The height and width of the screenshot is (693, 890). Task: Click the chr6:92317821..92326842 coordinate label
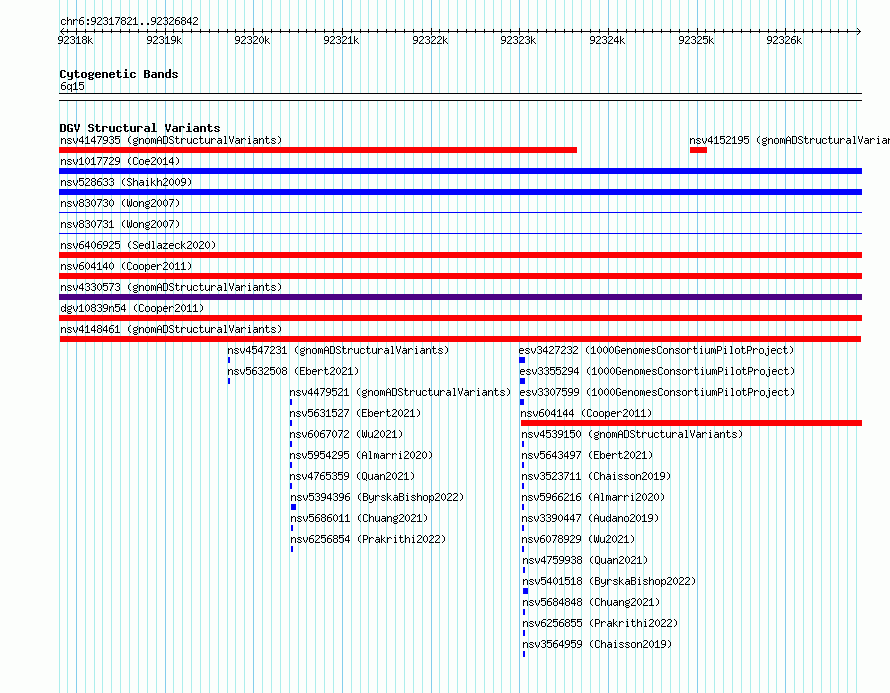coord(129,21)
